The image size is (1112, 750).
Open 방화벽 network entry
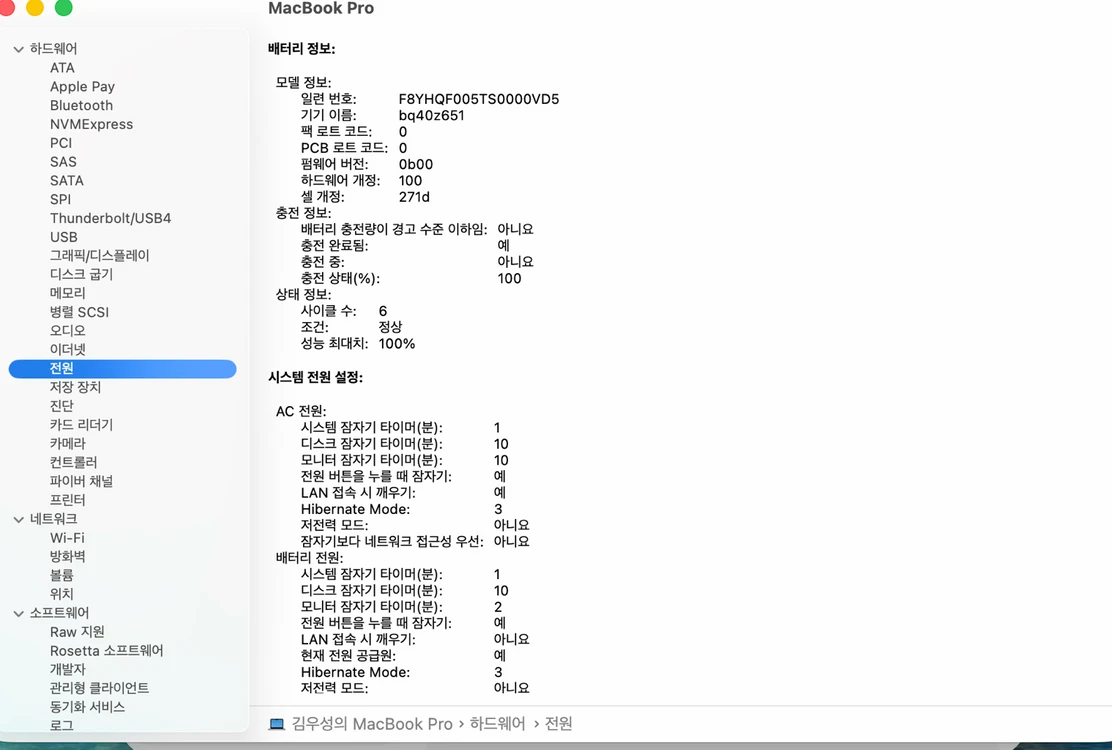click(67, 556)
